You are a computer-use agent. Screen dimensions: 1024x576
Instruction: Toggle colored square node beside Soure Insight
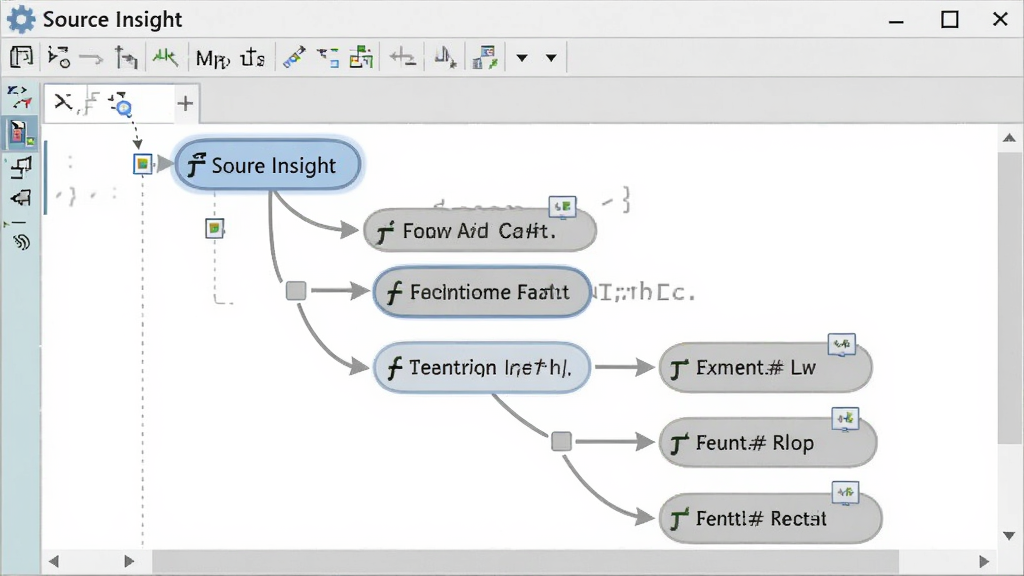tap(142, 164)
